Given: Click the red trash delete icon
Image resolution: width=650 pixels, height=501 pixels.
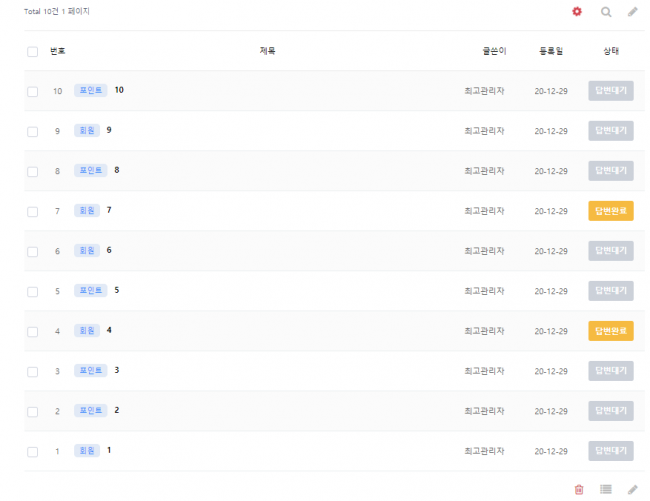Looking at the screenshot, I should point(579,489).
